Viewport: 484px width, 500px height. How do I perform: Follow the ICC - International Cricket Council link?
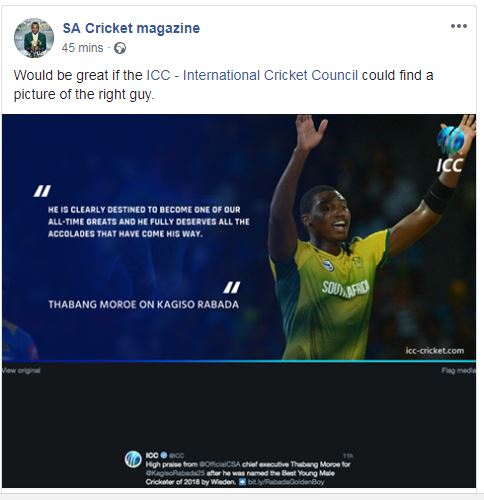coord(252,75)
